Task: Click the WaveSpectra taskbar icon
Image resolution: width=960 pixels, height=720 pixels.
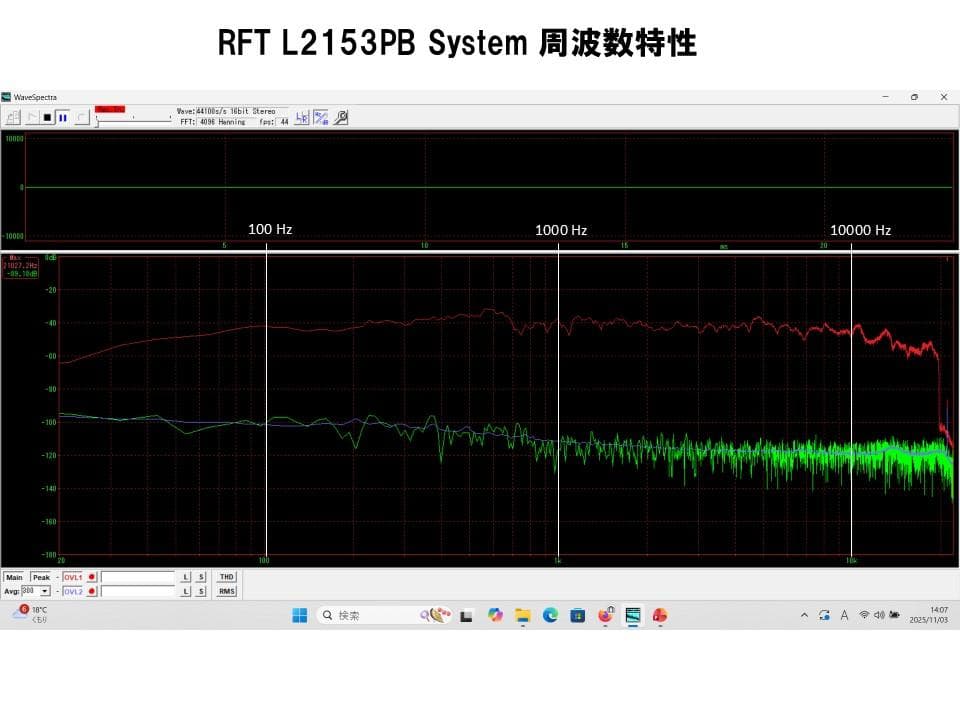Action: coord(633,615)
